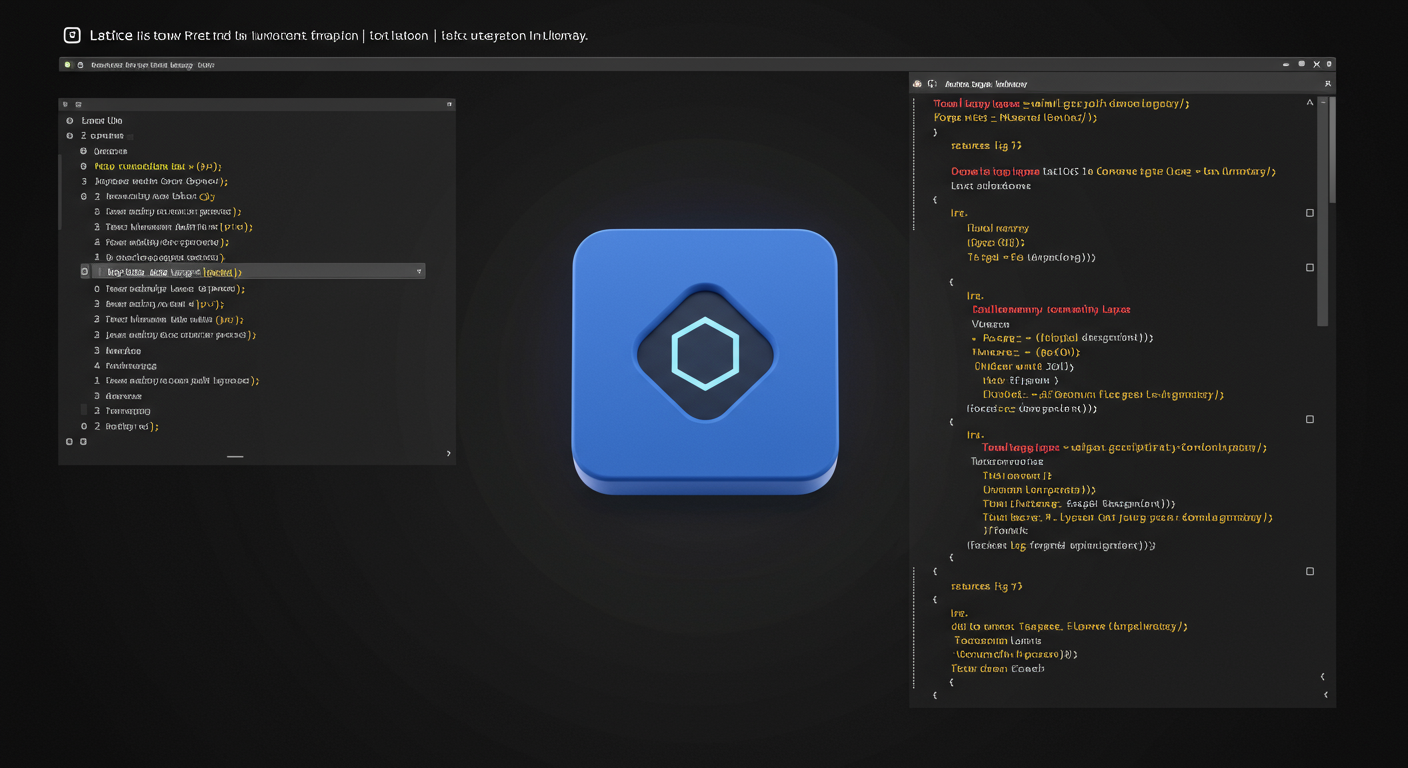Select the highlighted row in the left tree

(258, 272)
